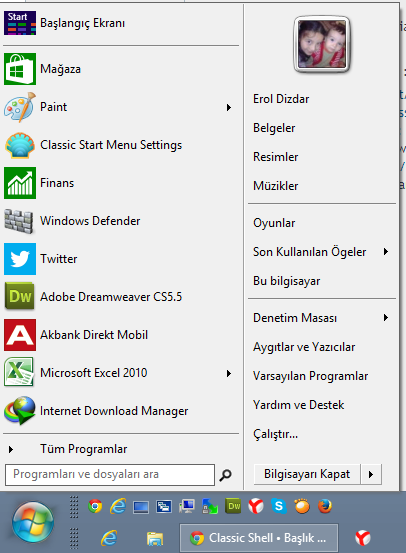Click the Yandex taskbar button
This screenshot has width=406, height=553.
pos(363,538)
